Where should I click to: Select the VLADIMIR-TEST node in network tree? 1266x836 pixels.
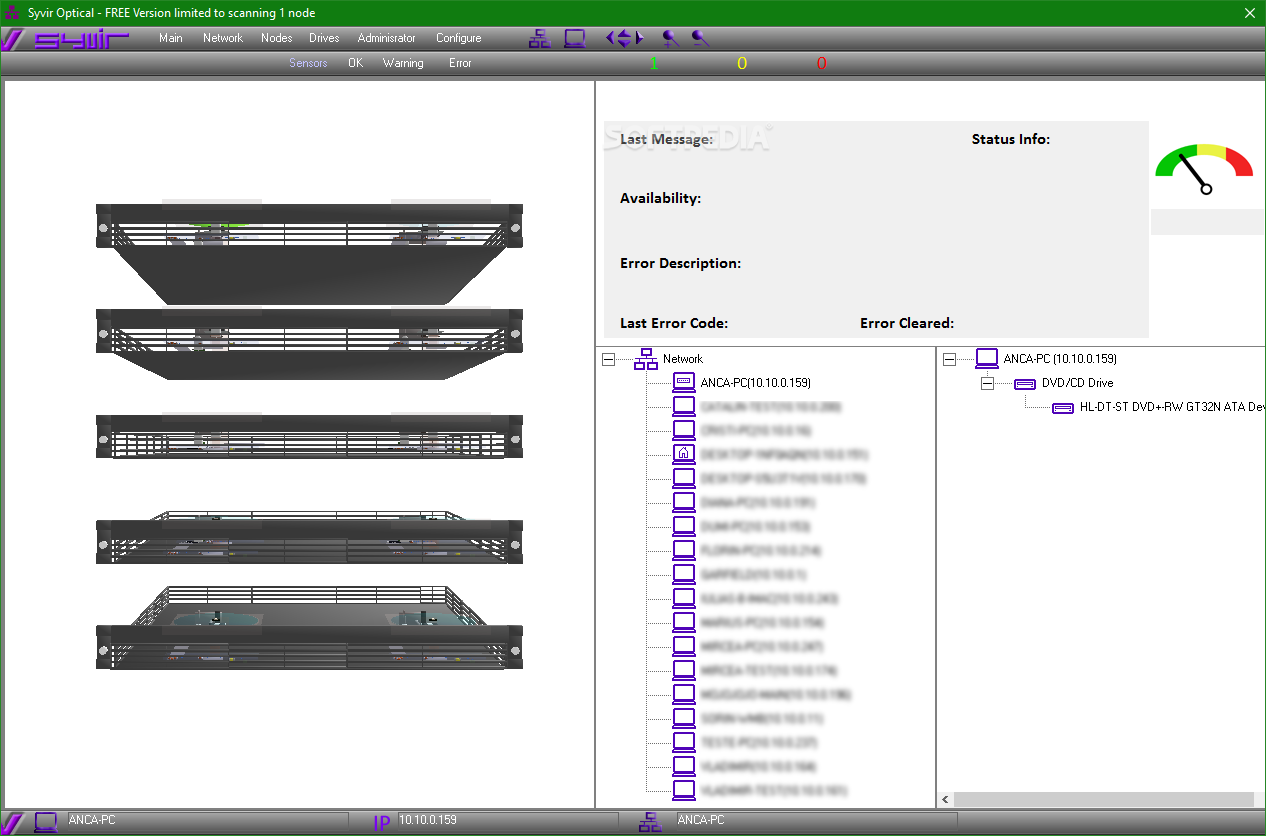point(774,790)
